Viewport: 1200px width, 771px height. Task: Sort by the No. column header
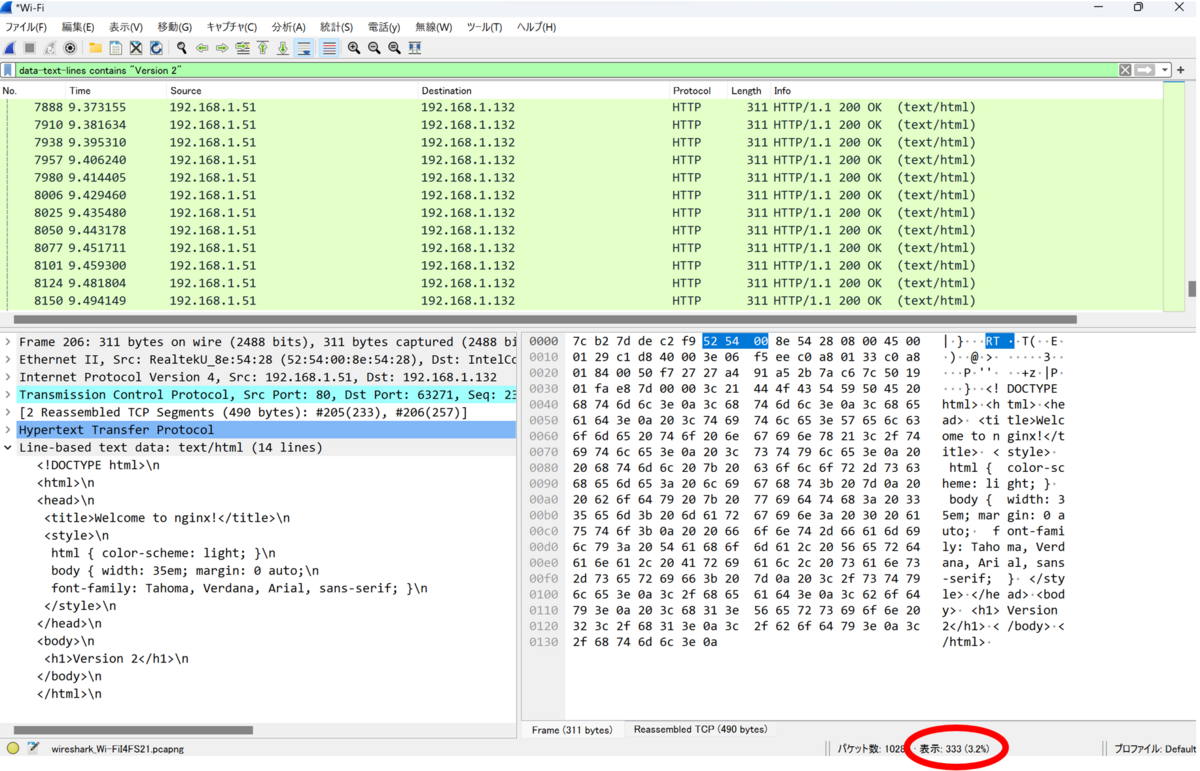coord(32,90)
